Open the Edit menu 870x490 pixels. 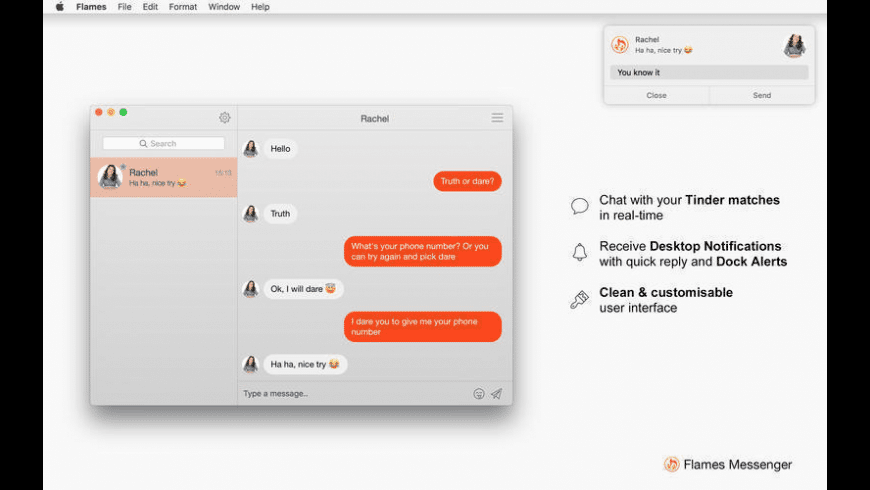pos(150,7)
